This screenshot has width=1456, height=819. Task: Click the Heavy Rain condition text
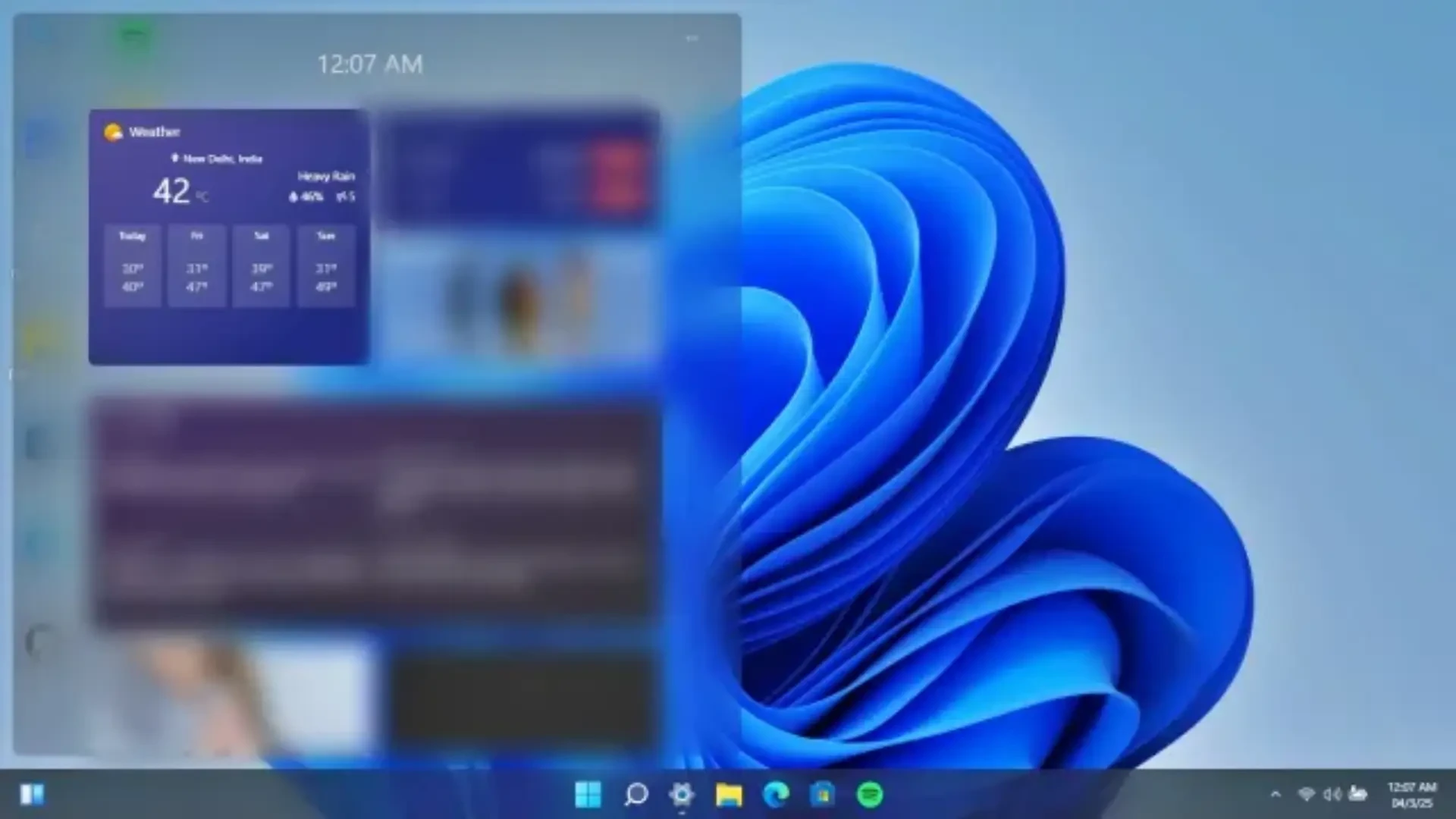point(326,176)
